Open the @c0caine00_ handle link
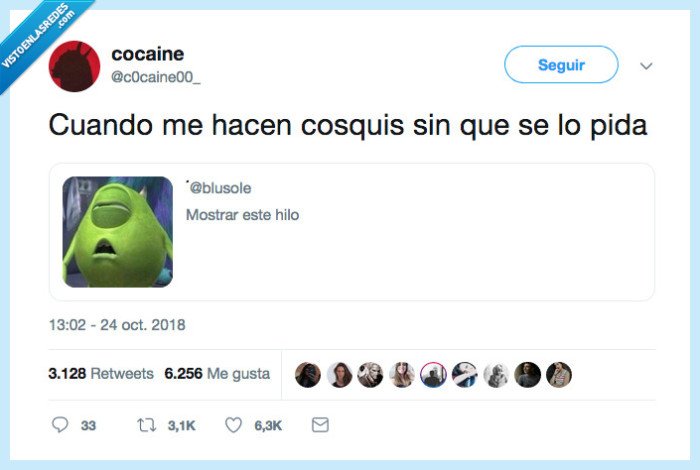 click(155, 77)
